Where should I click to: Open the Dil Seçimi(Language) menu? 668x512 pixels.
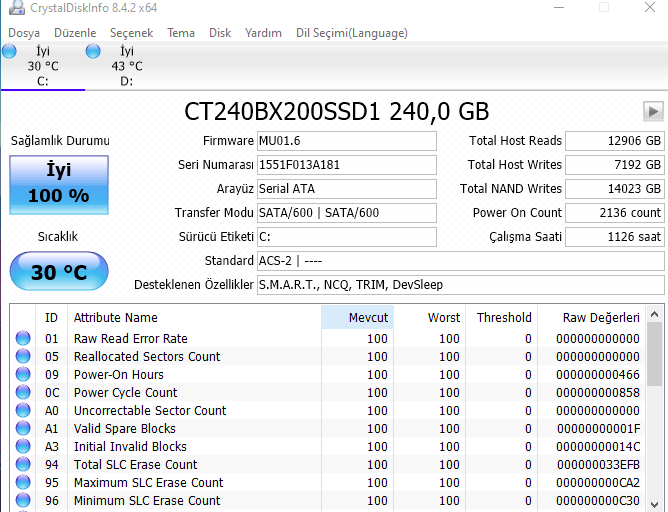[352, 33]
